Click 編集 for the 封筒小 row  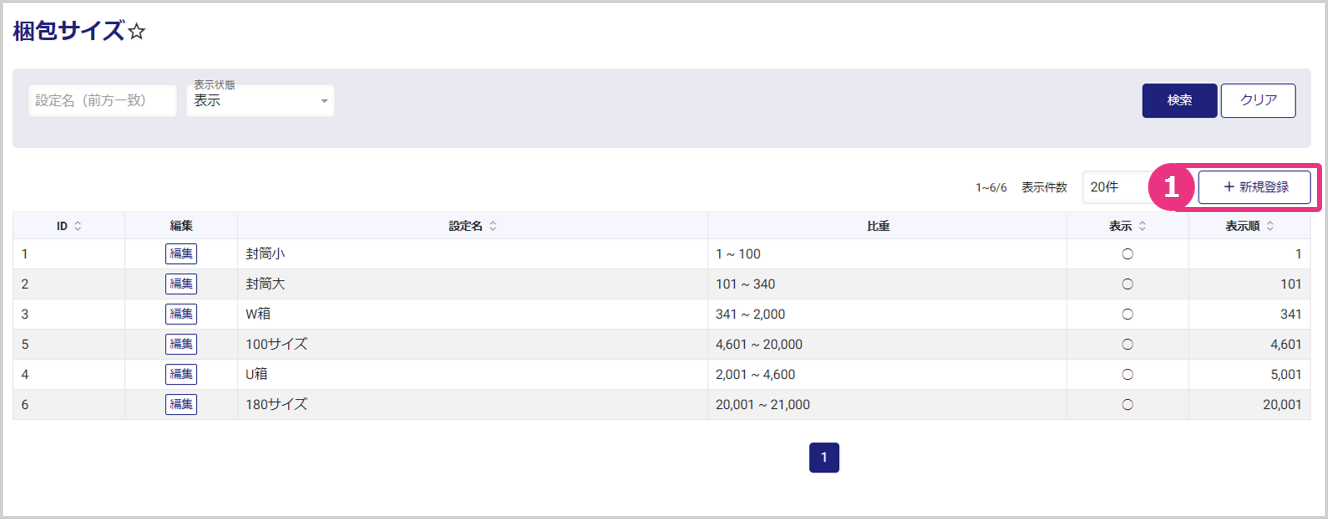181,254
